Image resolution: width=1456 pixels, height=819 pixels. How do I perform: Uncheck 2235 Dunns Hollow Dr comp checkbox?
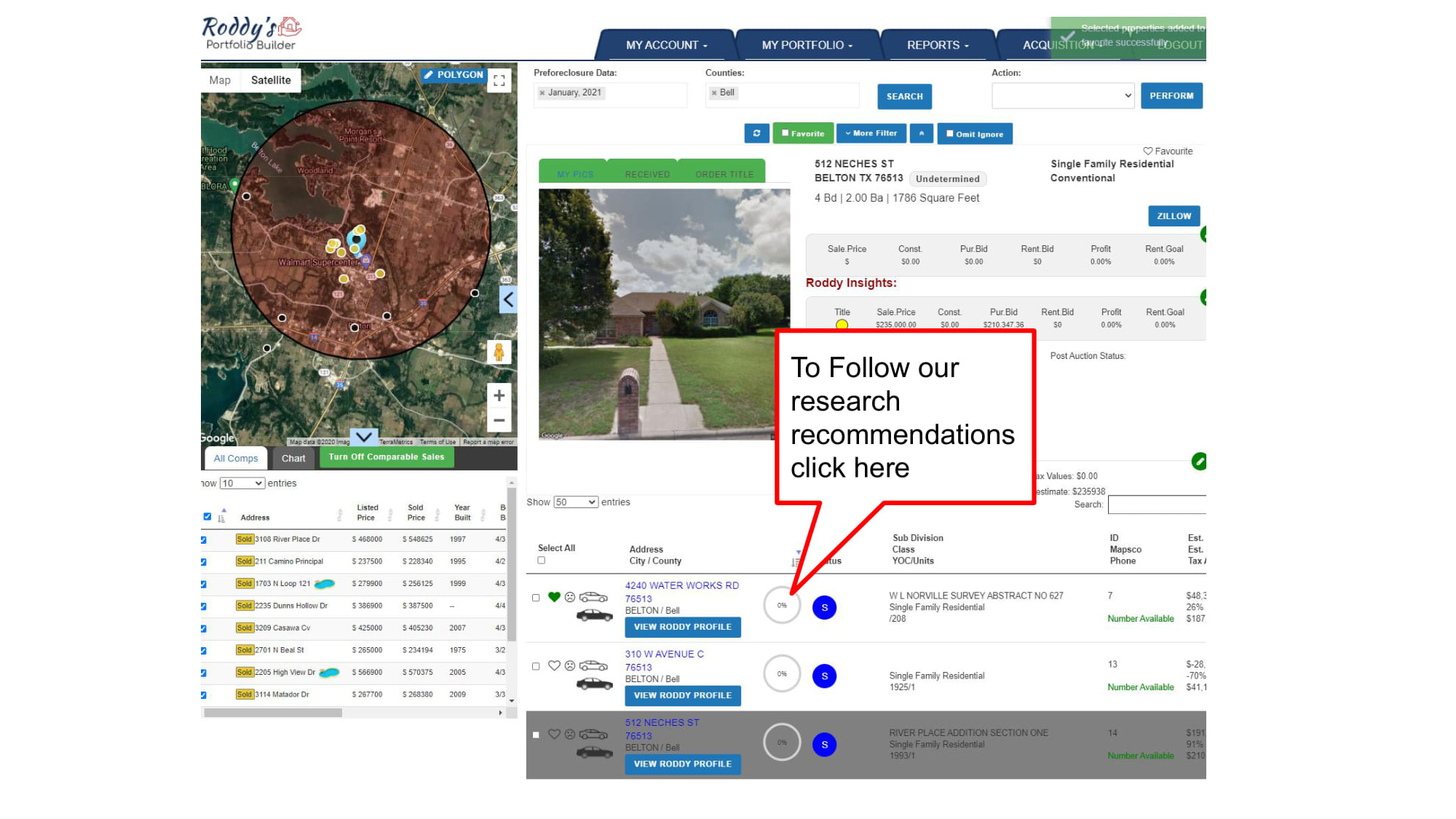[204, 606]
